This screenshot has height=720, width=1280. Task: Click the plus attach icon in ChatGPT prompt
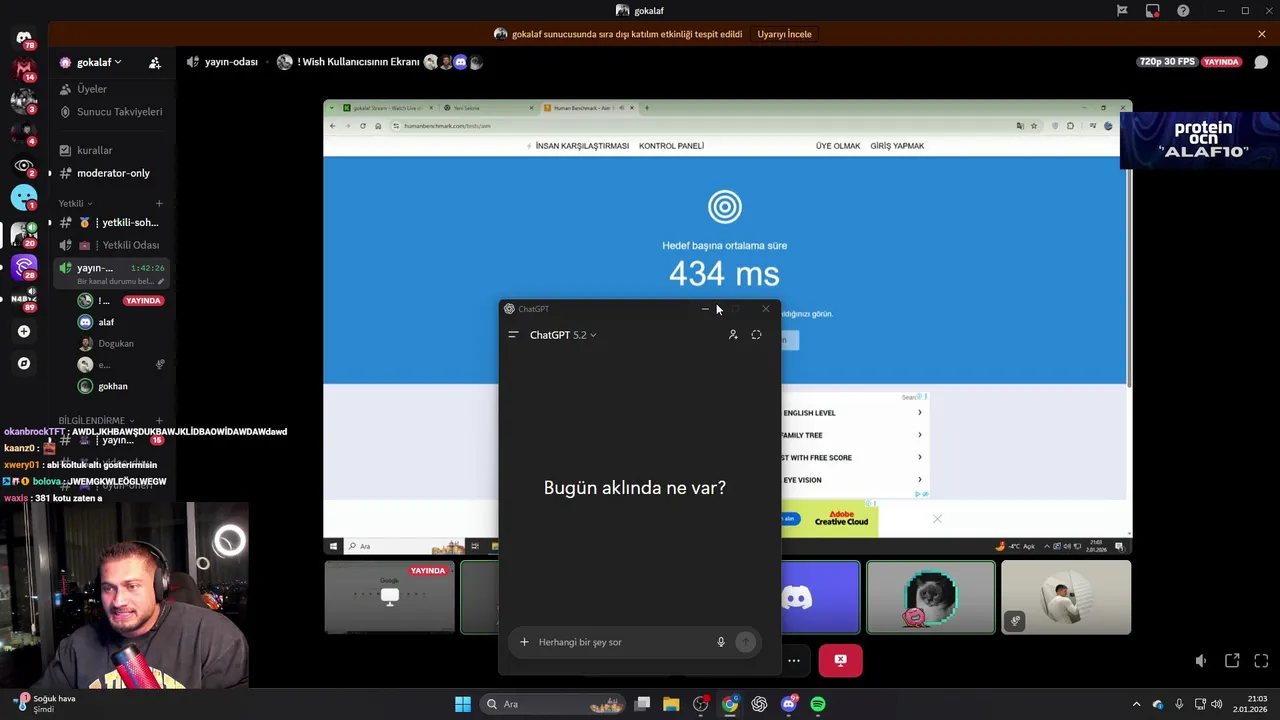(524, 642)
